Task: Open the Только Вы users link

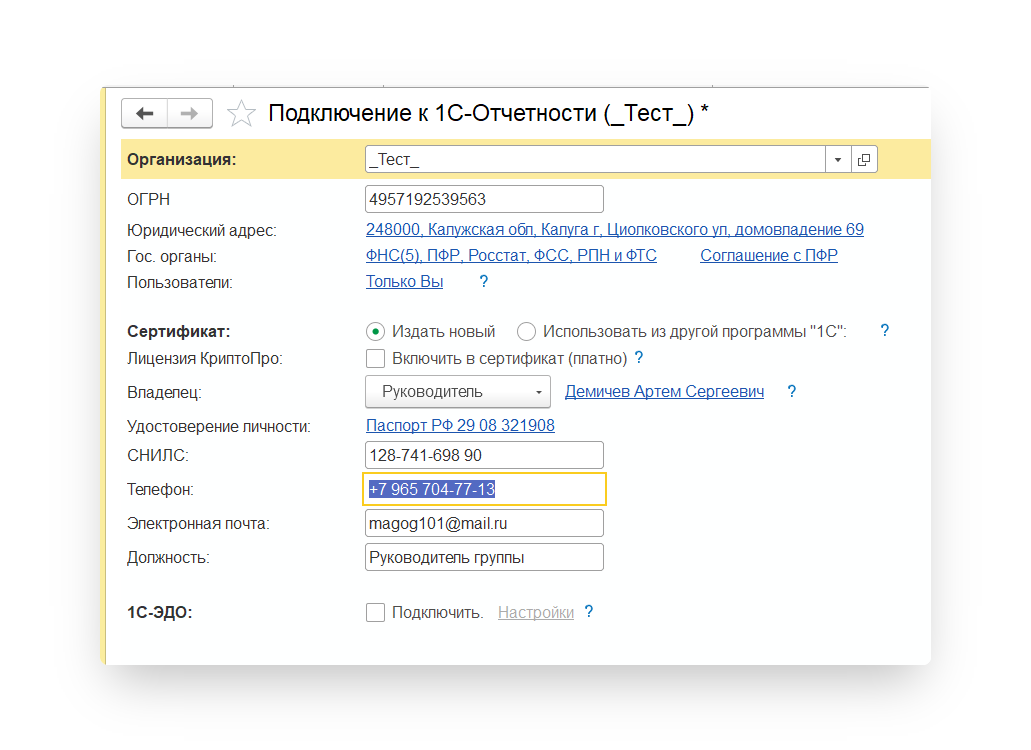Action: (404, 281)
